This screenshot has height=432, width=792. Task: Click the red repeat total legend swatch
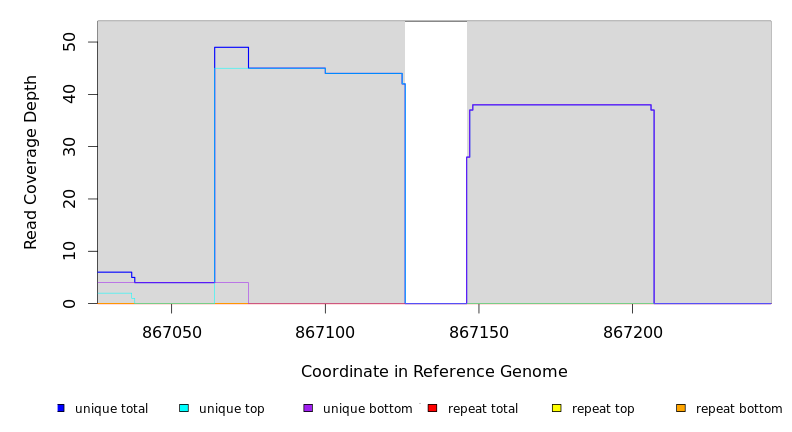(432, 408)
